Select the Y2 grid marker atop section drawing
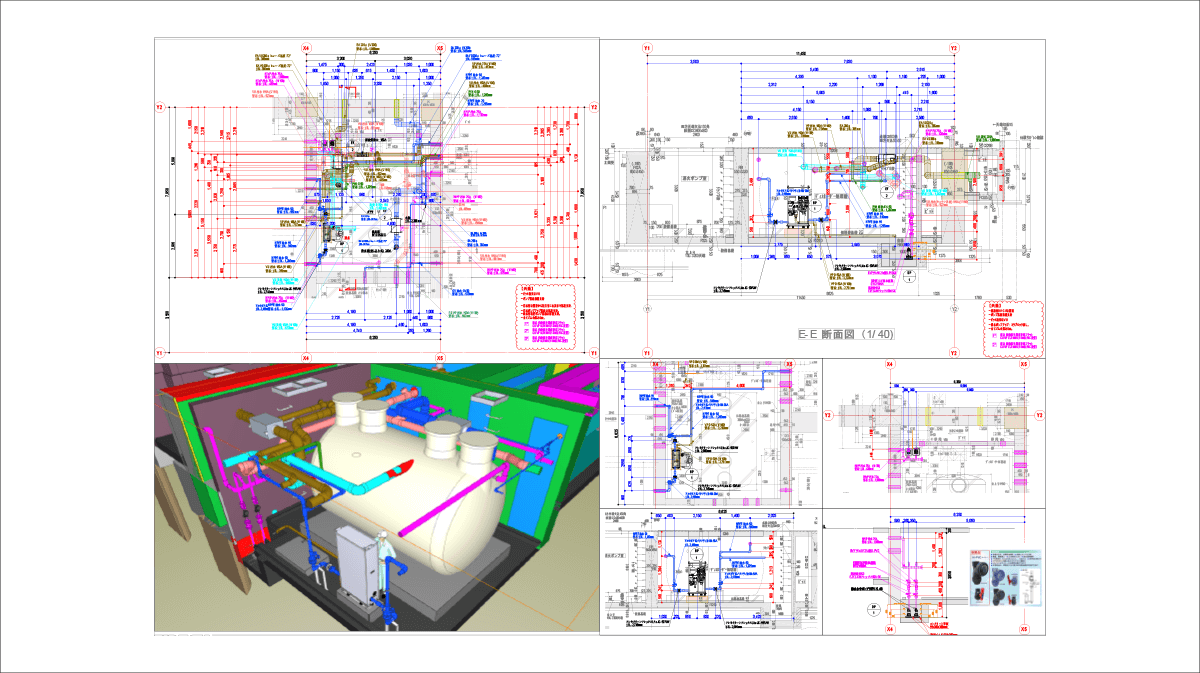Image resolution: width=1200 pixels, height=673 pixels. click(x=953, y=48)
